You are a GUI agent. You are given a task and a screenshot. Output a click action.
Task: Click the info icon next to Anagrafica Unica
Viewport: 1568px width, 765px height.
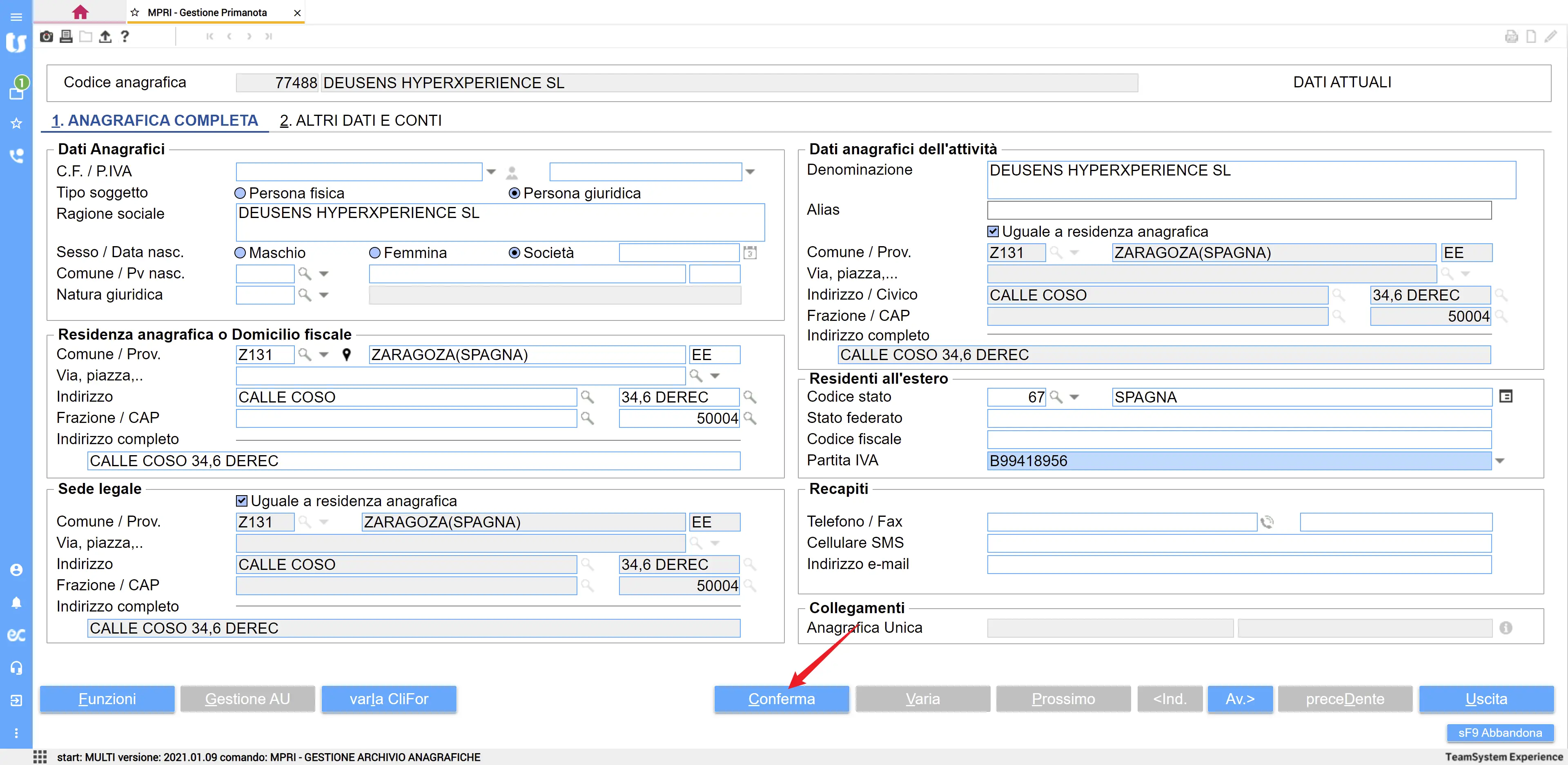pos(1505,627)
